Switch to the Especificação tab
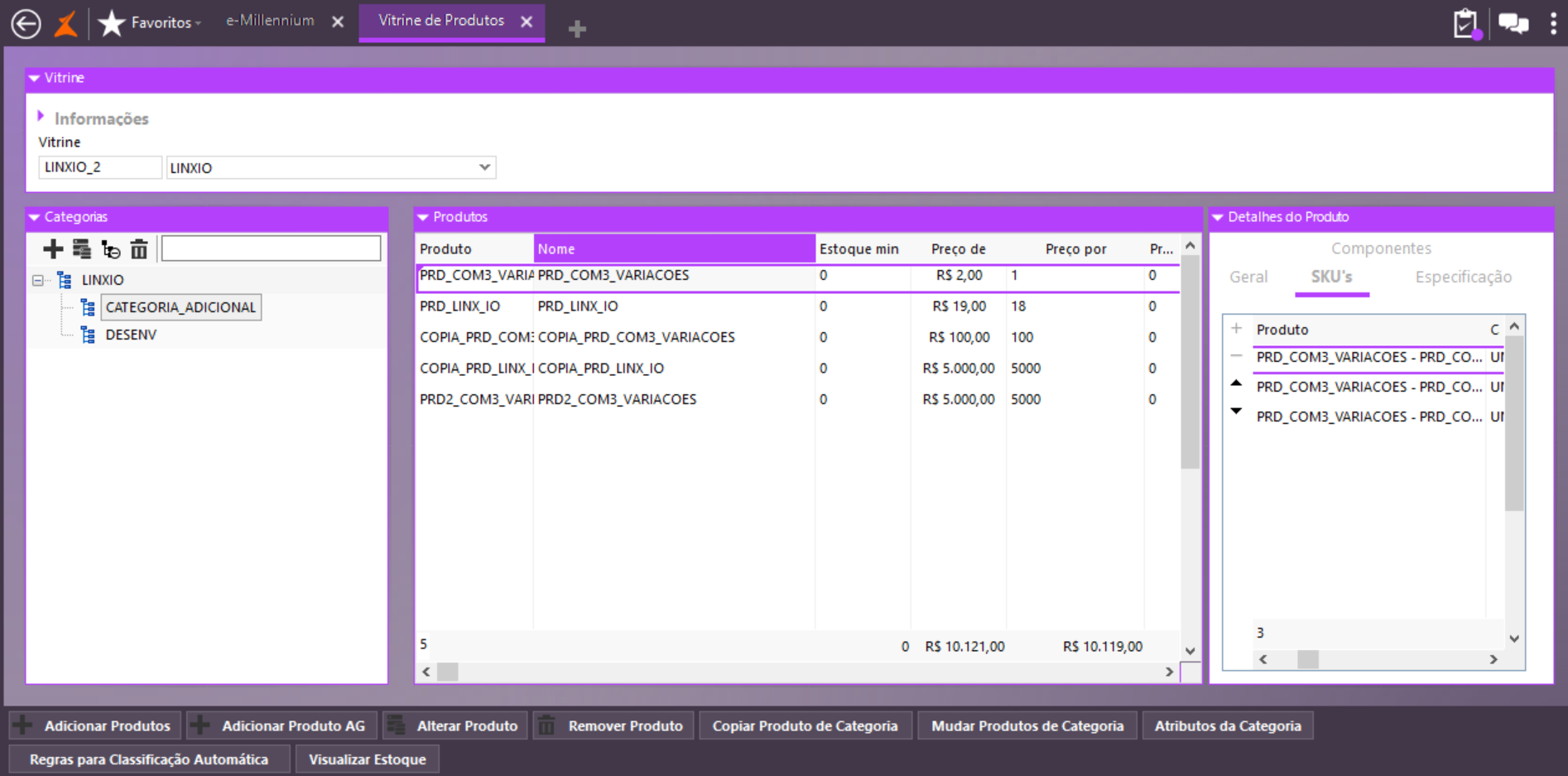The height and width of the screenshot is (776, 1568). pyautogui.click(x=1463, y=277)
